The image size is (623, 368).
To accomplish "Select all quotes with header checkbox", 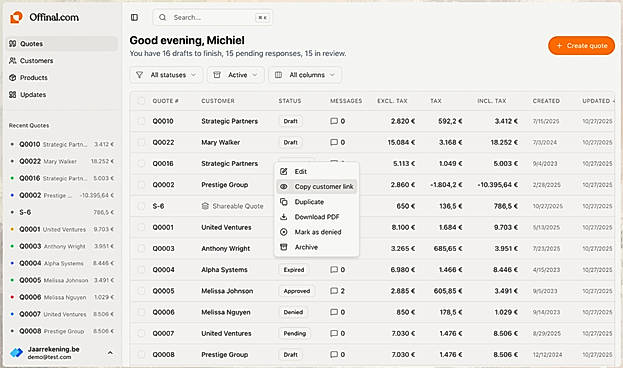I will pyautogui.click(x=141, y=101).
